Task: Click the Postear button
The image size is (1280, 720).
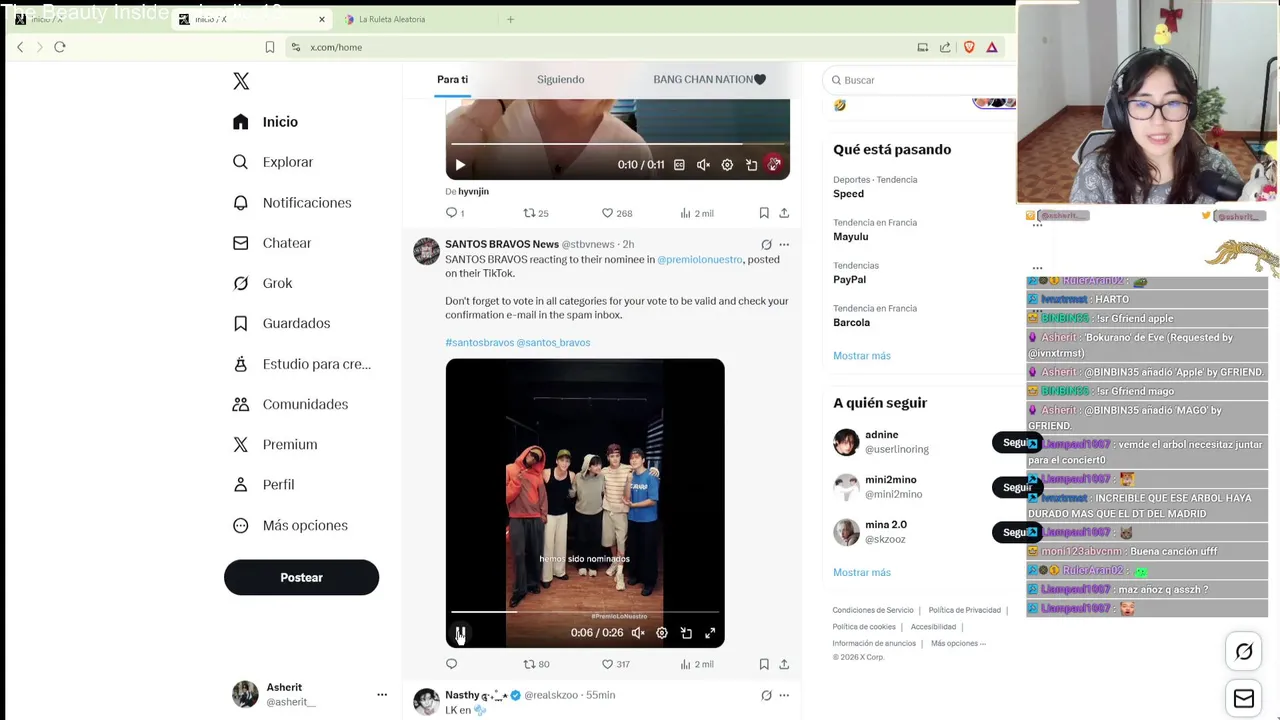Action: point(301,577)
